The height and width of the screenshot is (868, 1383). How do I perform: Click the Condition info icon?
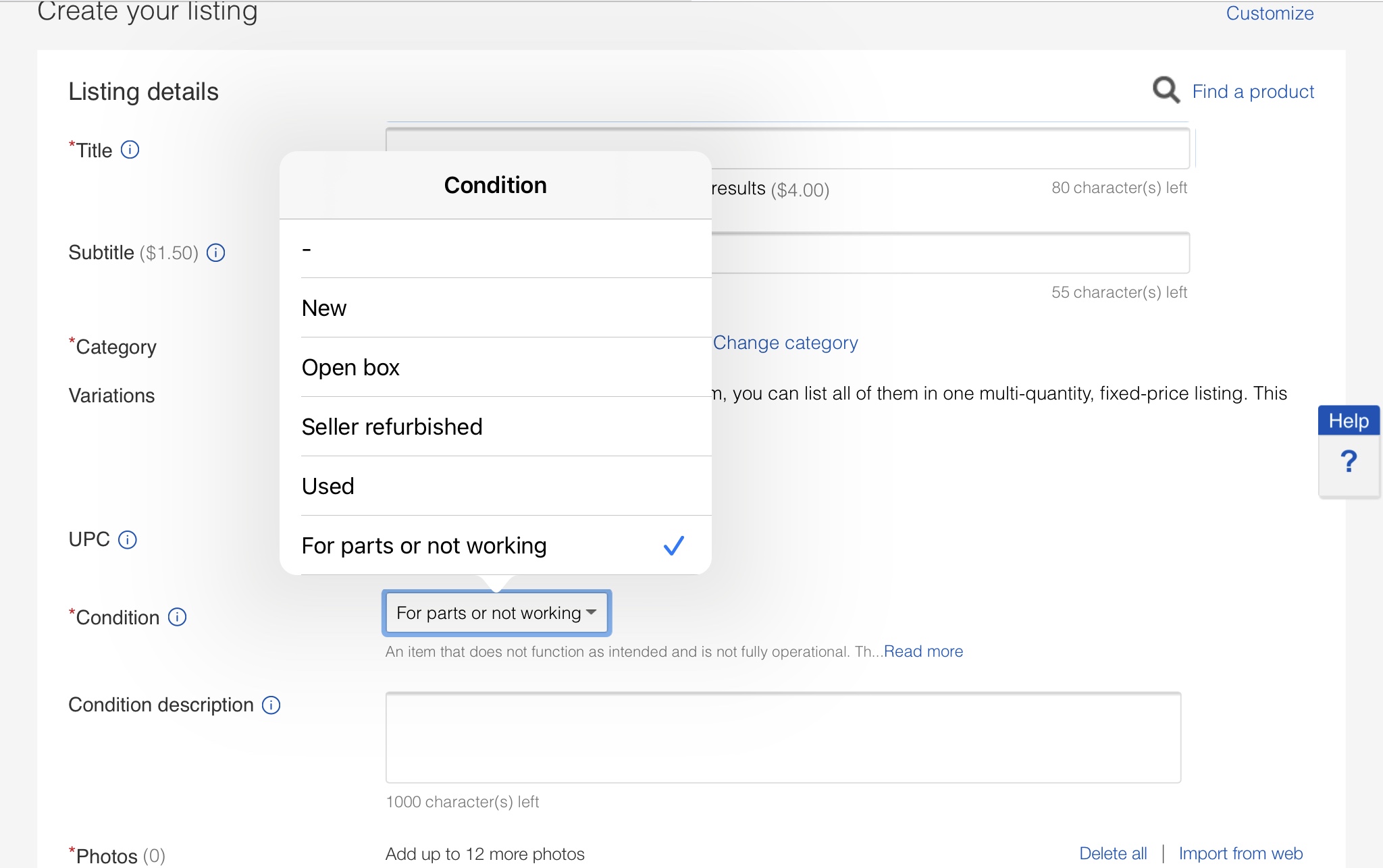[177, 617]
